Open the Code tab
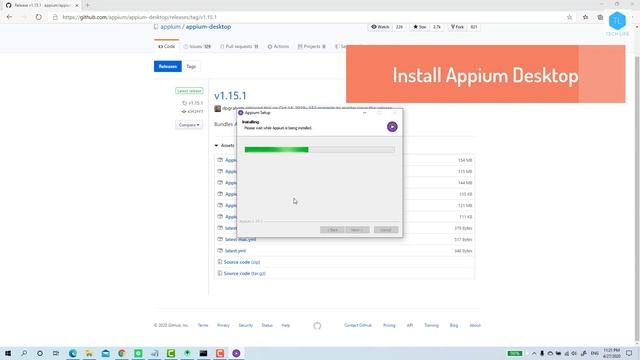Image resolution: width=640 pixels, height=360 pixels. click(167, 47)
